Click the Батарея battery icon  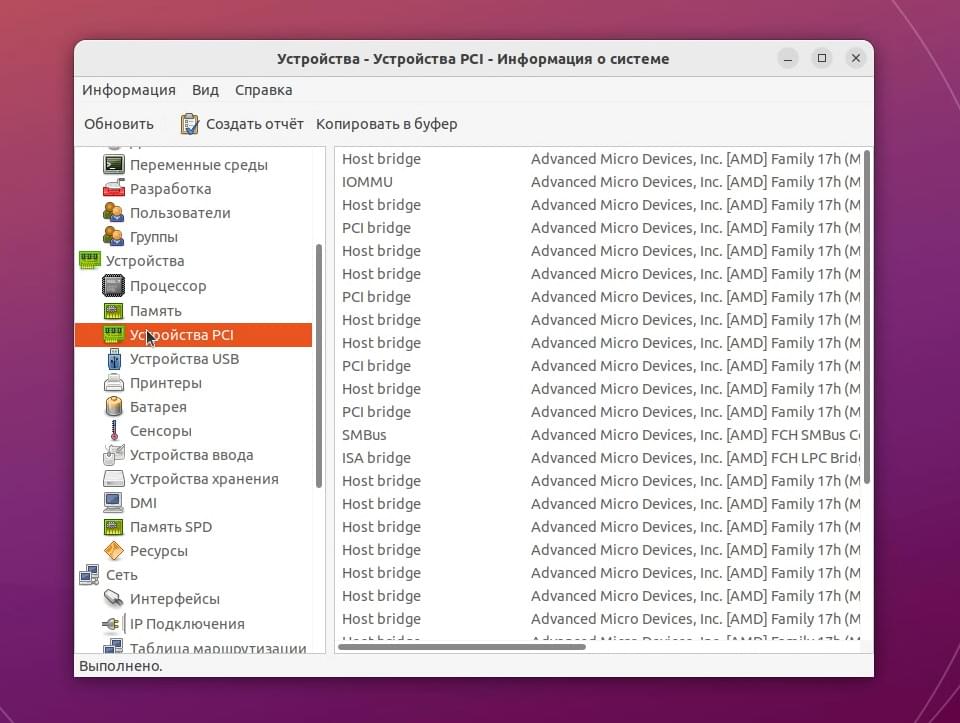(114, 406)
